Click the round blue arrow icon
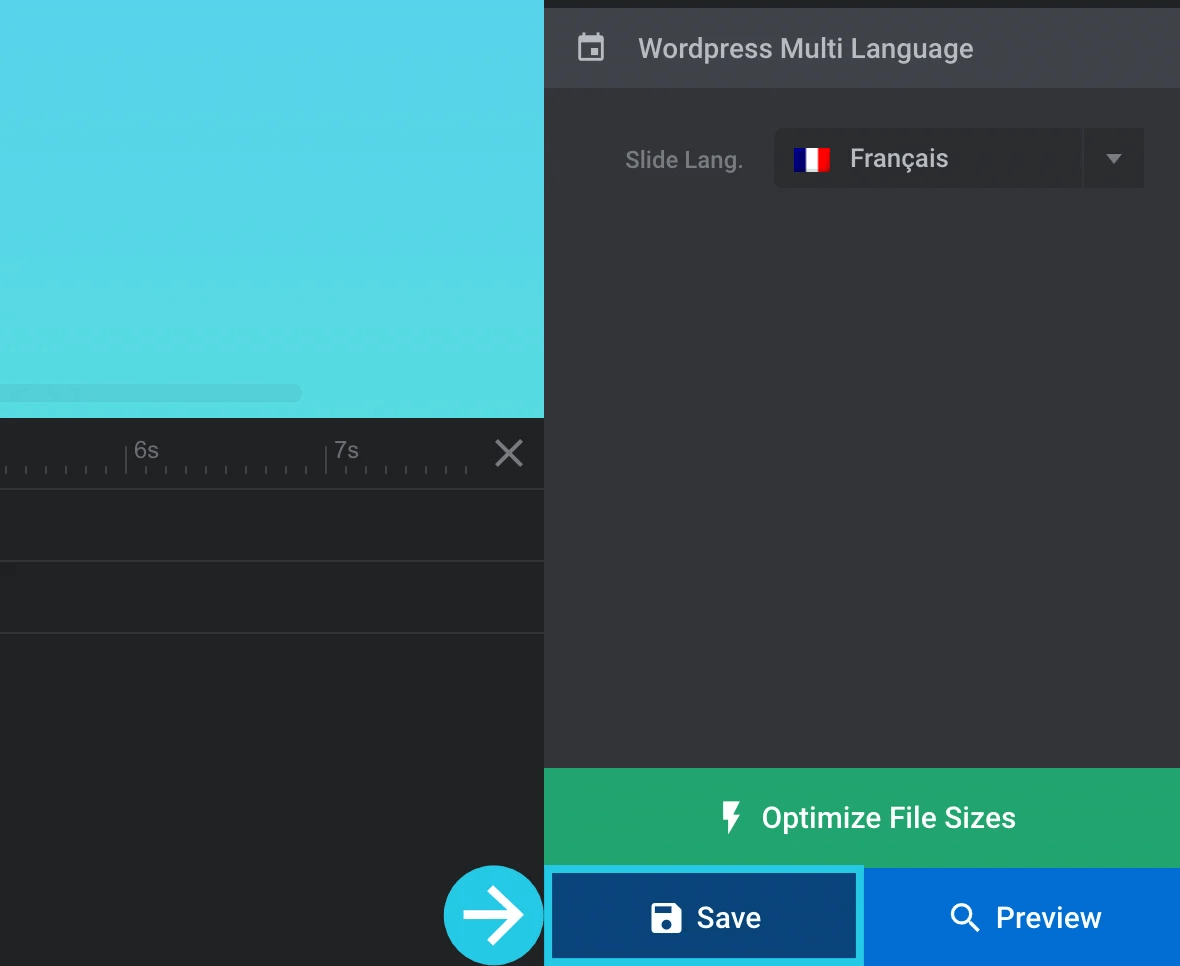1180x966 pixels. [x=493, y=915]
